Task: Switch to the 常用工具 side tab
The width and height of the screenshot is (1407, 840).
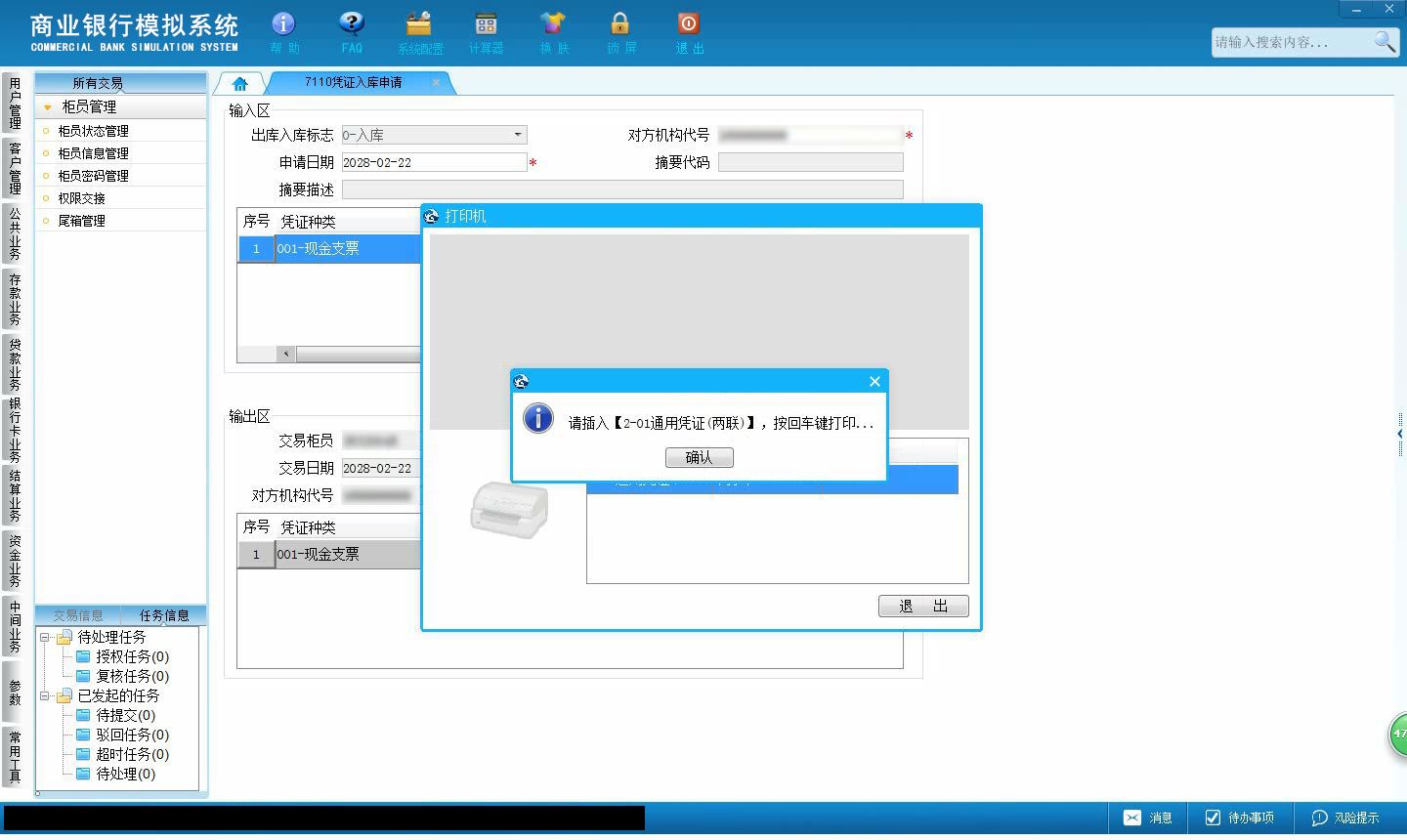Action: [x=14, y=757]
